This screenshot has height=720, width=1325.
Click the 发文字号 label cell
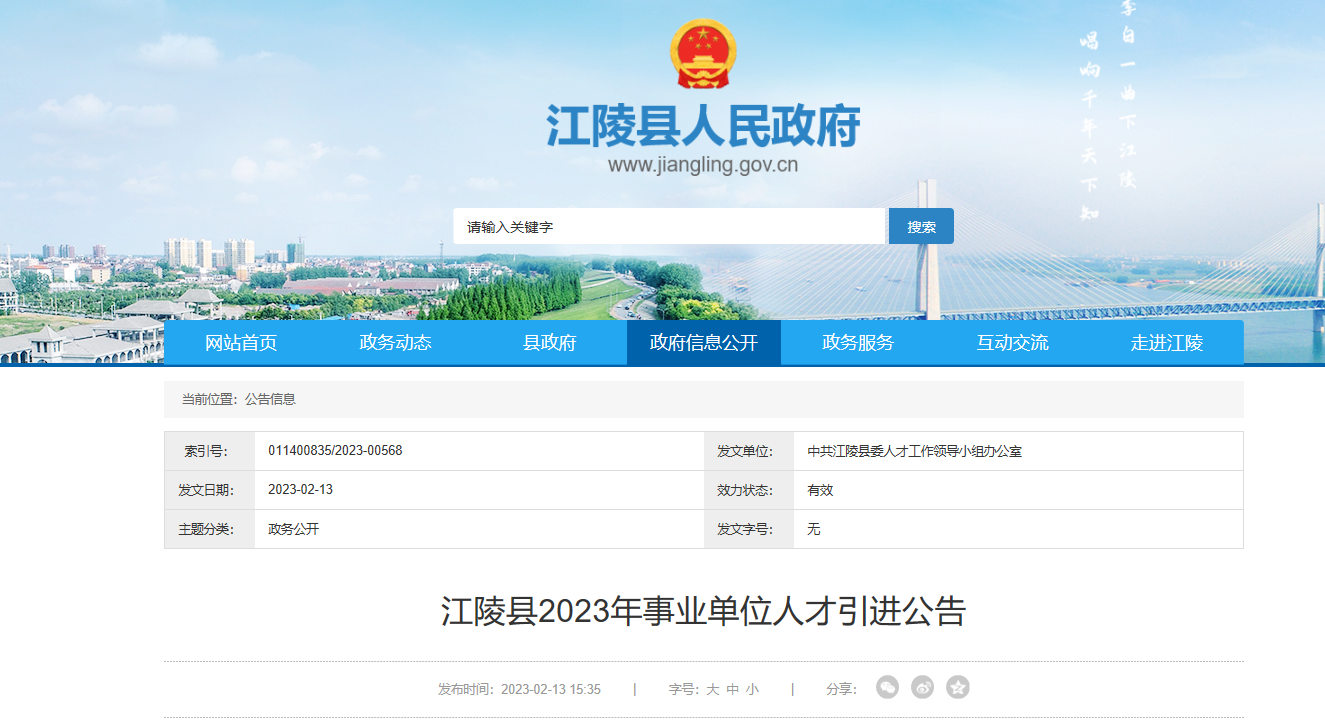tap(749, 529)
